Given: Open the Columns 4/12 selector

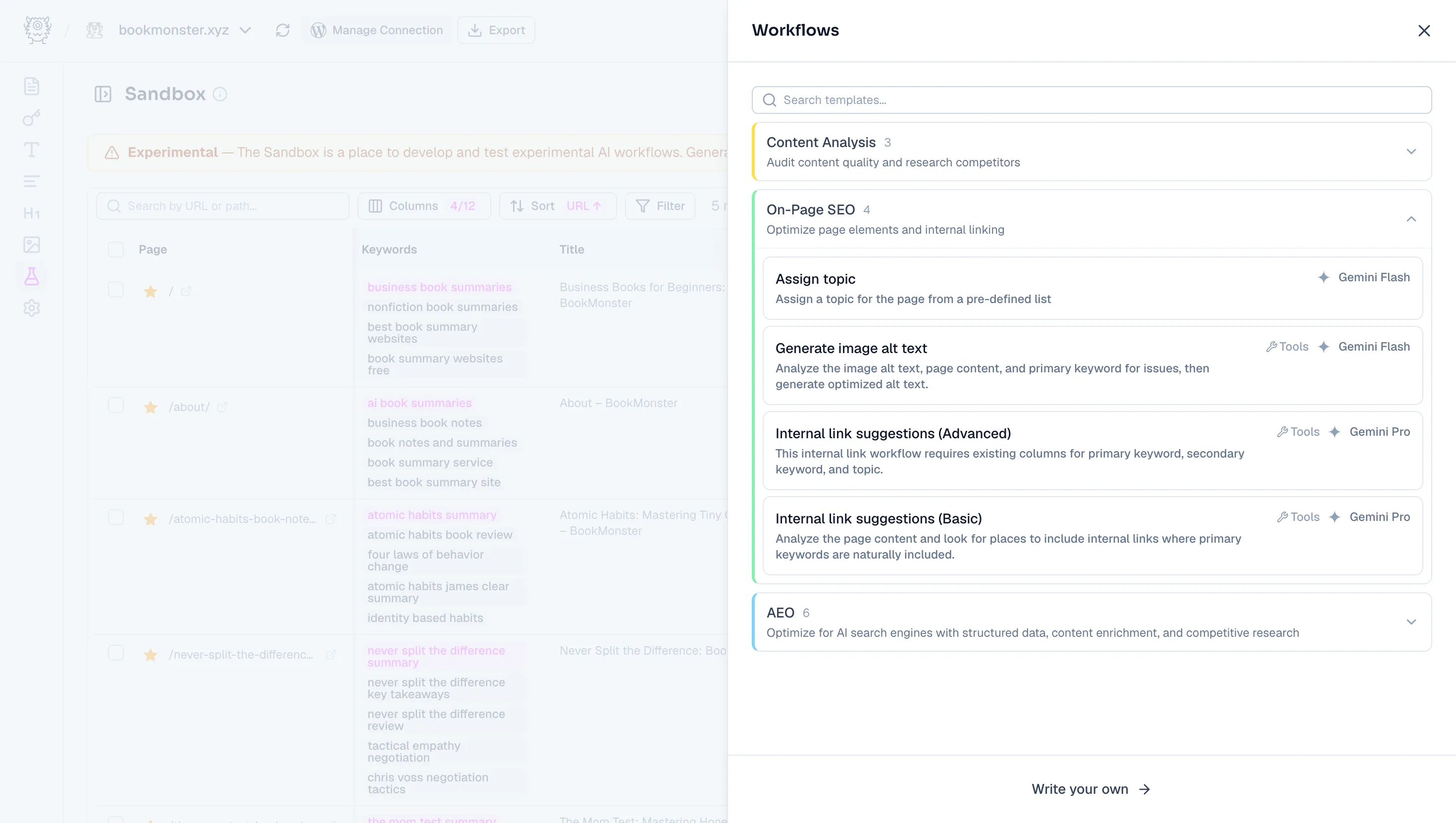Looking at the screenshot, I should pos(424,206).
